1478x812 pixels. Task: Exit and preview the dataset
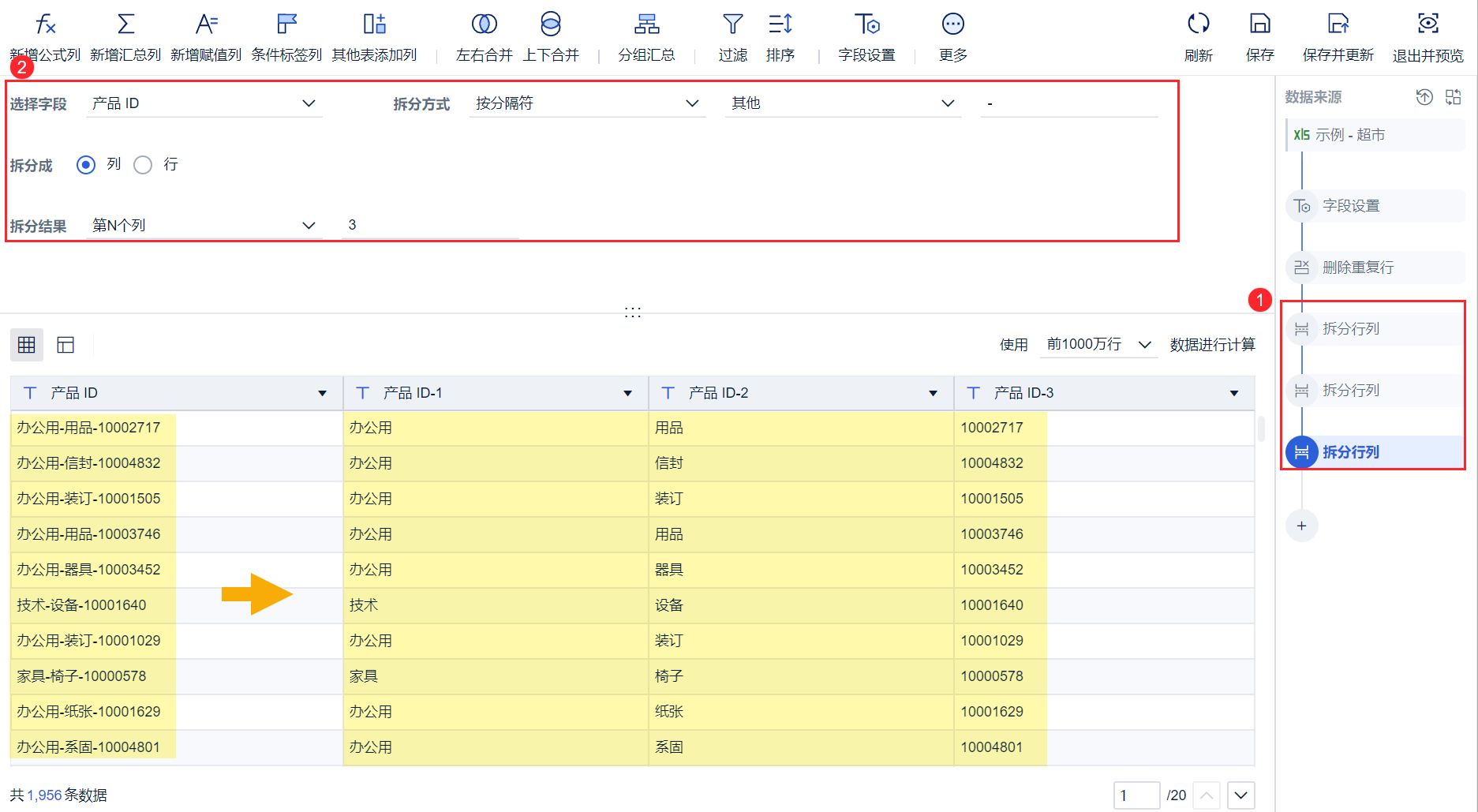click(1428, 36)
